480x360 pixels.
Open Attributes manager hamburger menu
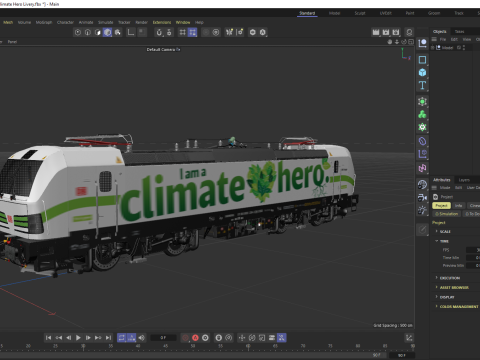(434, 188)
